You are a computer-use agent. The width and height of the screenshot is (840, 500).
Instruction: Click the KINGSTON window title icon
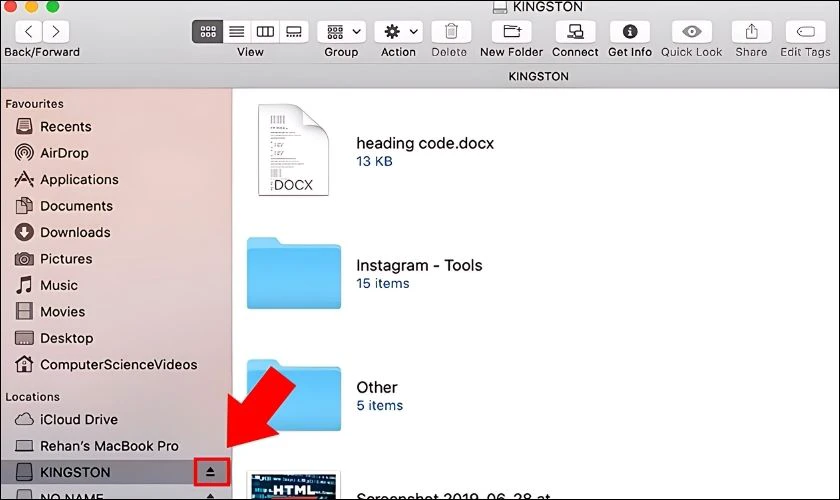499,8
